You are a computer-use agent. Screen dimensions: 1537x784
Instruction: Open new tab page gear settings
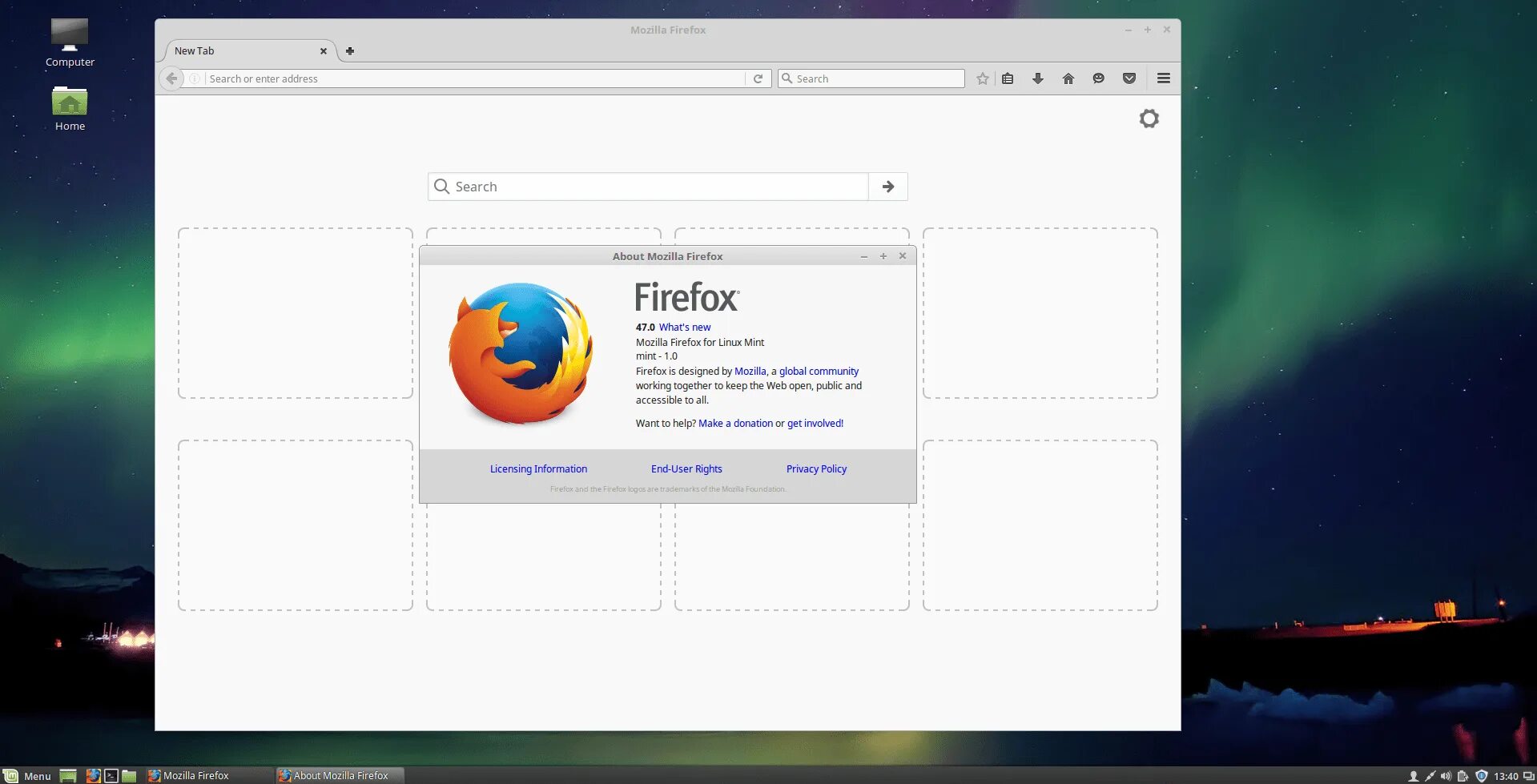point(1149,119)
